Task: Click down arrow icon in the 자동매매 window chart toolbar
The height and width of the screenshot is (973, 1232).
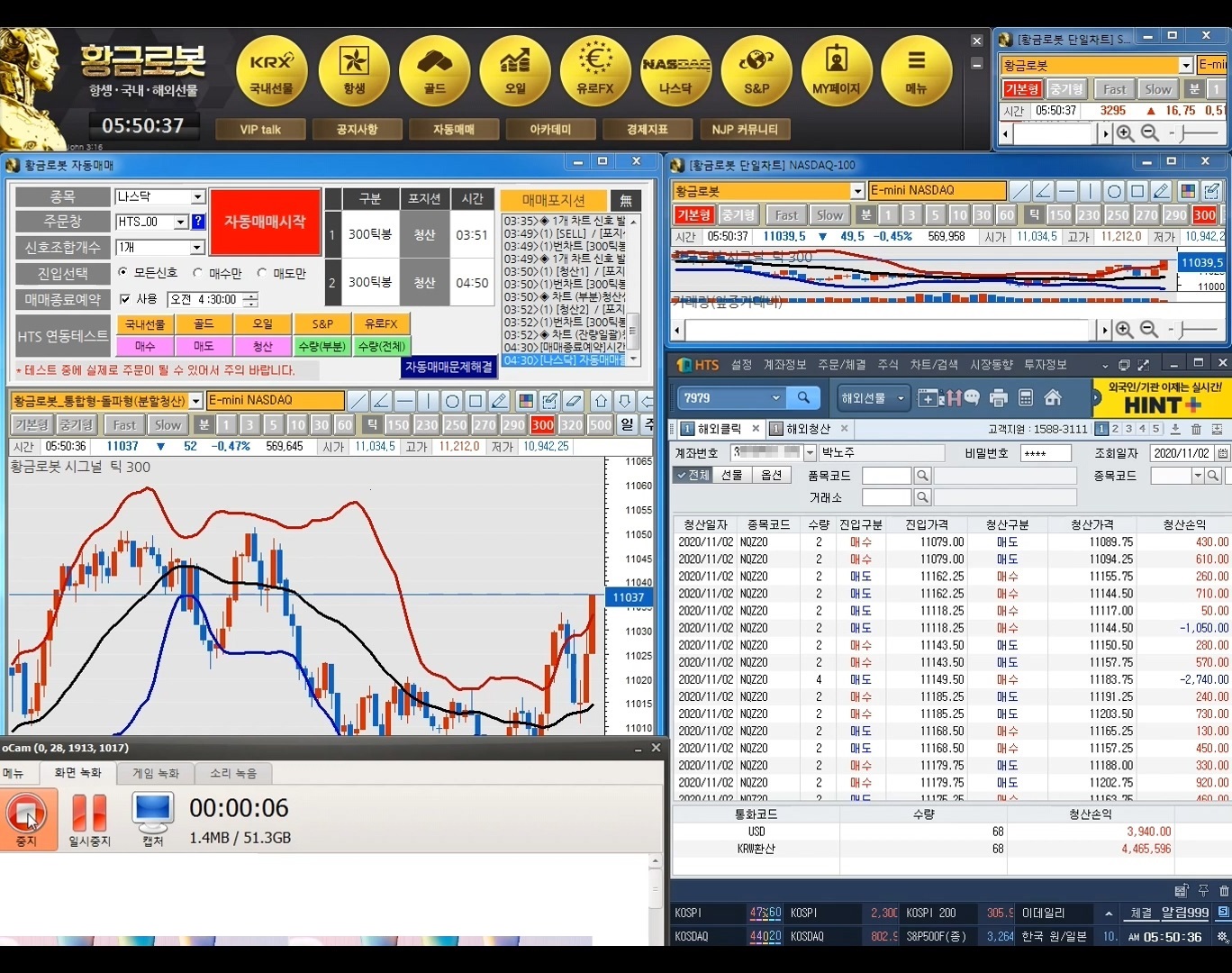Action: (625, 401)
